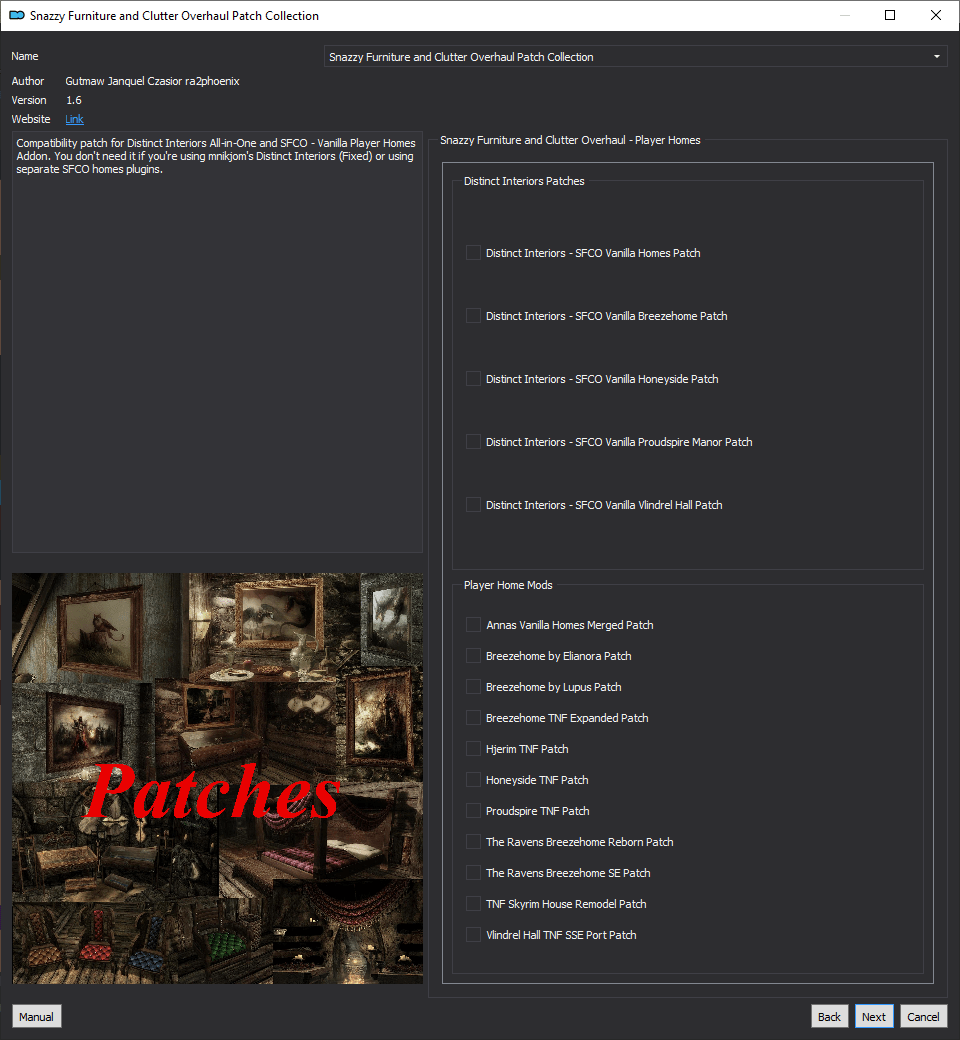960x1040 pixels.
Task: Cancel the installer
Action: click(x=923, y=1017)
